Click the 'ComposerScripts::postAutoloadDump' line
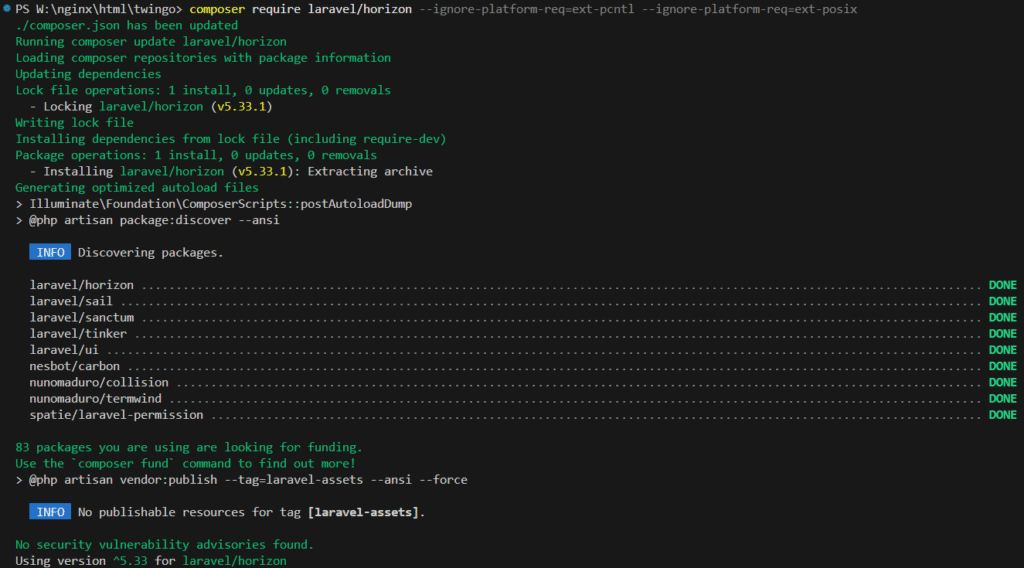 click(214, 204)
